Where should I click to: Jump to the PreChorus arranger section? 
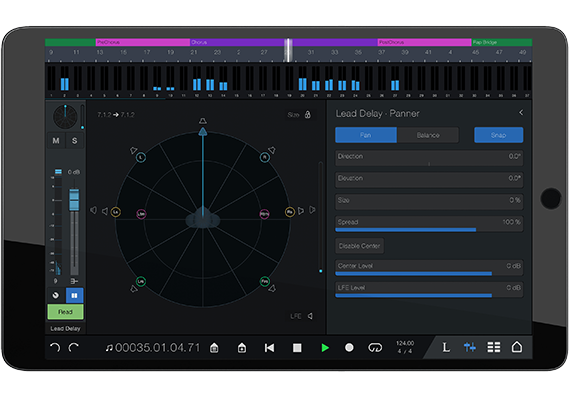tap(143, 42)
